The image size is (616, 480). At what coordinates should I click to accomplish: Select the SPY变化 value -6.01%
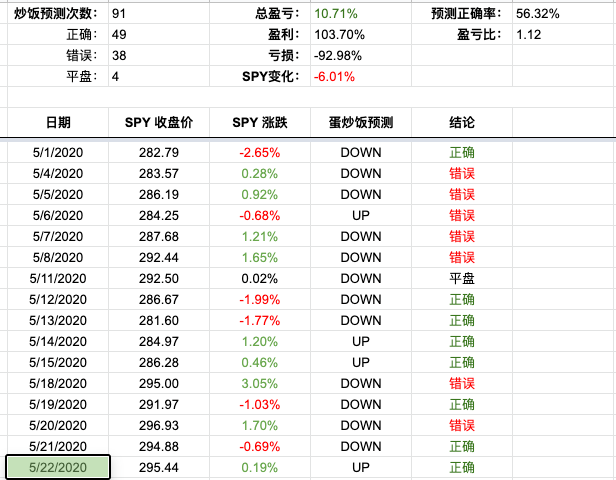pyautogui.click(x=361, y=76)
